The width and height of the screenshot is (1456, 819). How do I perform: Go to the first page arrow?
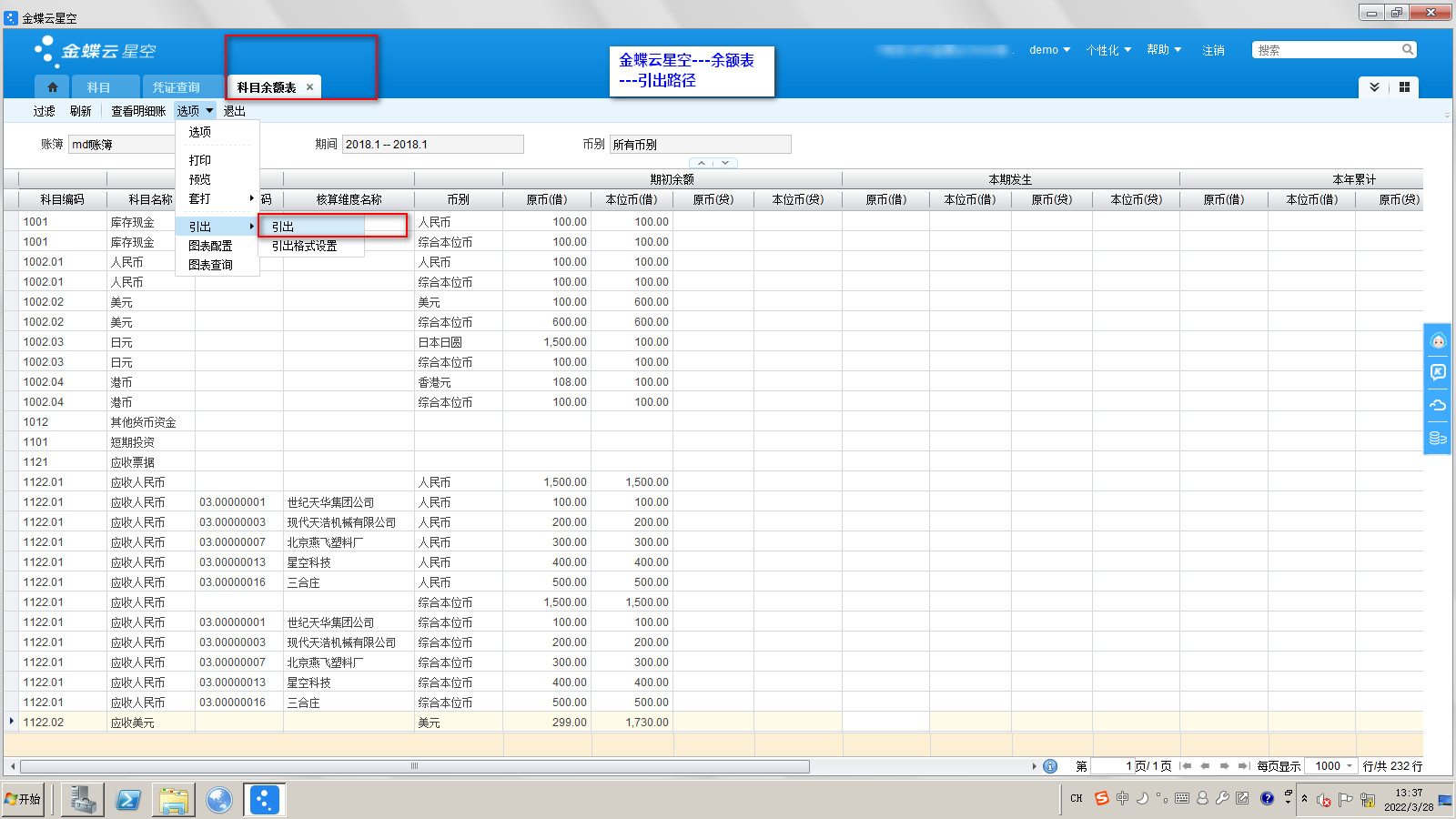(1186, 766)
